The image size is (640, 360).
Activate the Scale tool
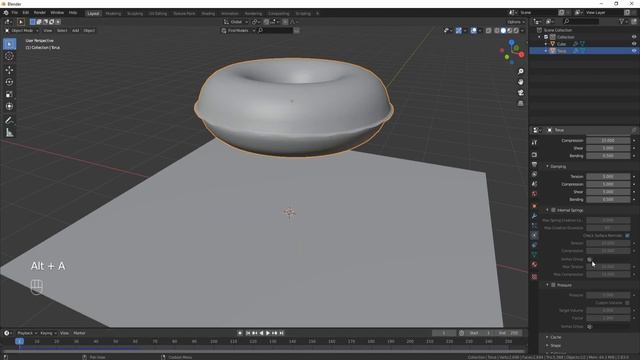[9, 94]
